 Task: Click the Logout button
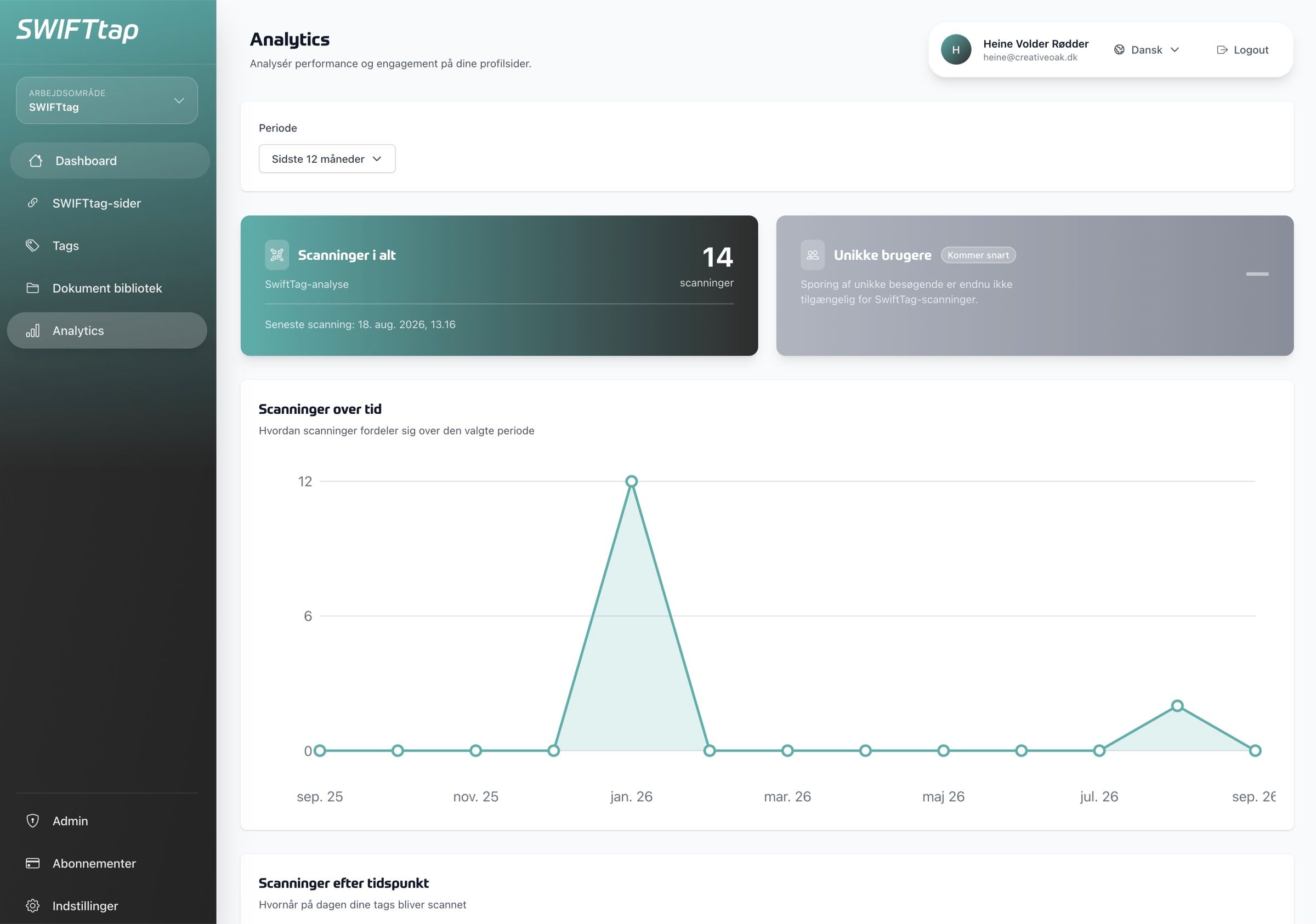(x=1243, y=50)
